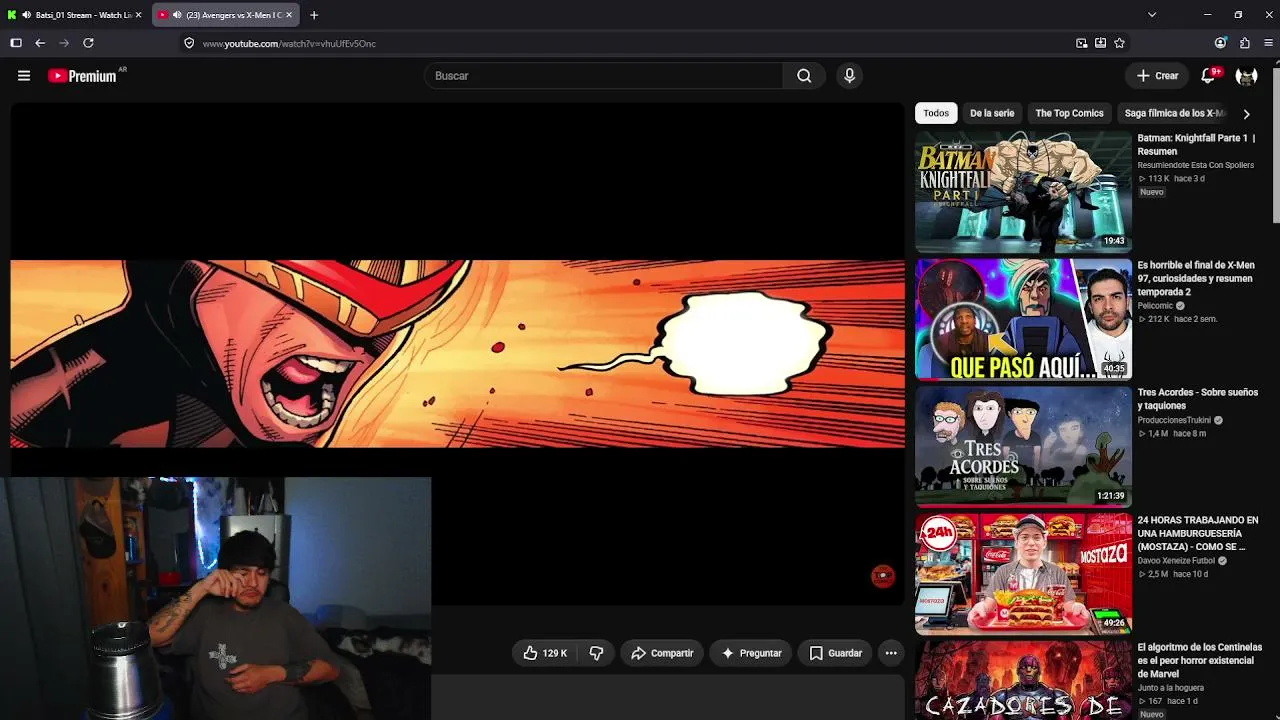Close the Batsi_01 Stream tab
The height and width of the screenshot is (720, 1280).
point(139,15)
